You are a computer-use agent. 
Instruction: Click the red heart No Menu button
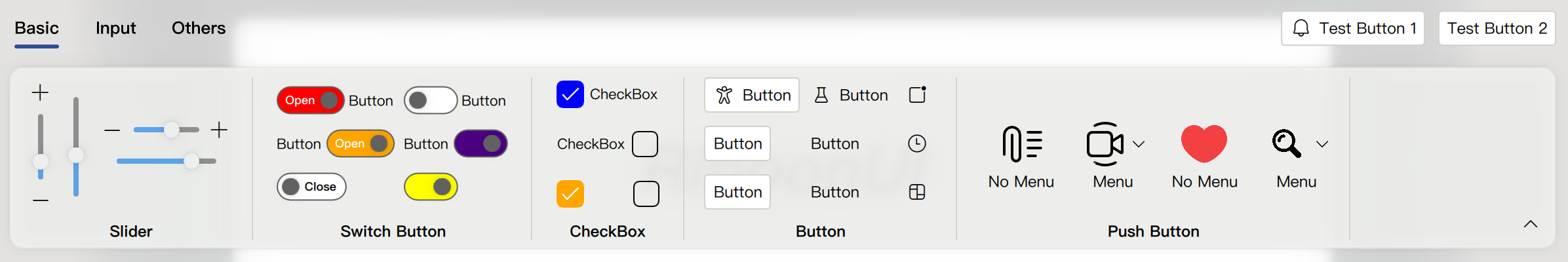coord(1204,143)
